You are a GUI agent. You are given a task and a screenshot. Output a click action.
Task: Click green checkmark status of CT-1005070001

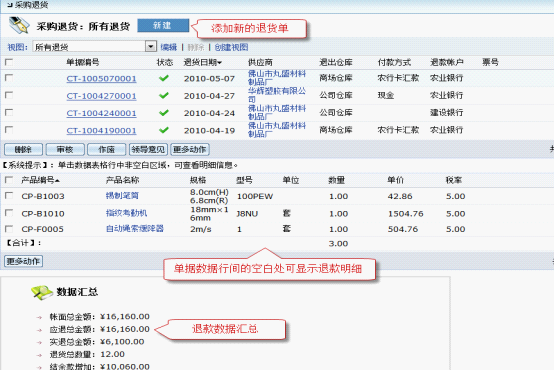pos(164,78)
